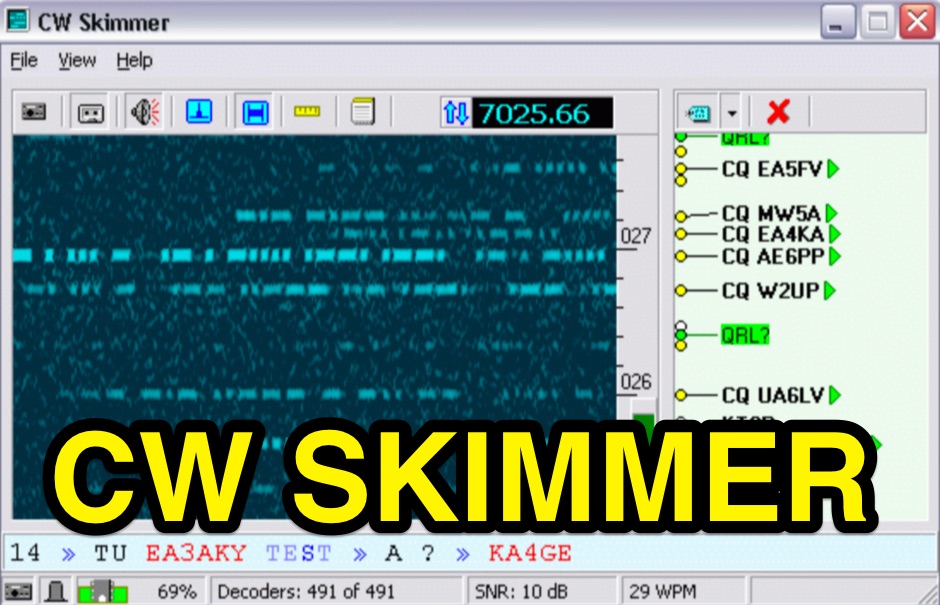
Task: Click green arrow next to EA4KA
Action: (x=834, y=234)
